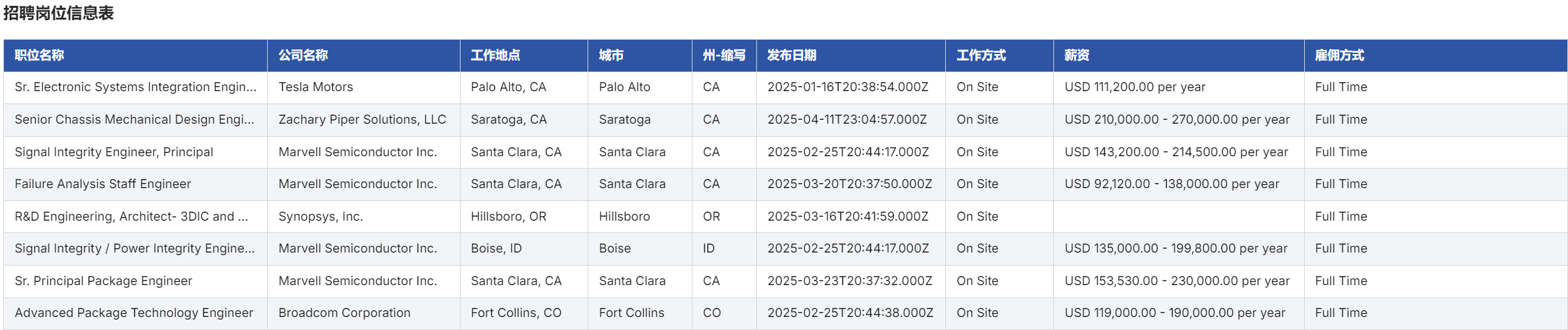This screenshot has width=1568, height=330.
Task: Click the 州-缩写 column header
Action: [x=724, y=55]
